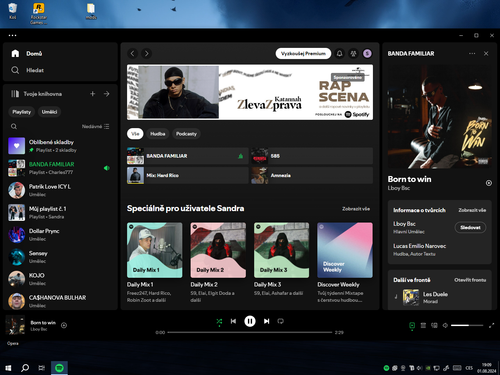This screenshot has height=375, width=500.
Task: Open Windows Start menu
Action: click(x=8, y=368)
